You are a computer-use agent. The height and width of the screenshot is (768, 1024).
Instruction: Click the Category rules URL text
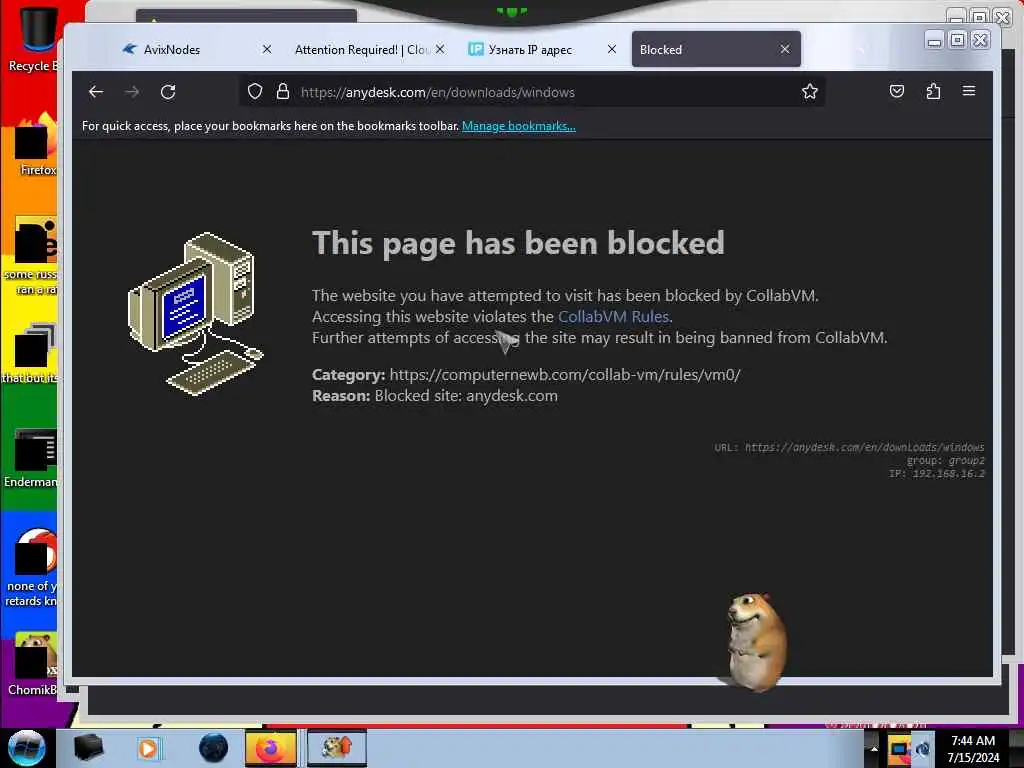click(x=565, y=375)
